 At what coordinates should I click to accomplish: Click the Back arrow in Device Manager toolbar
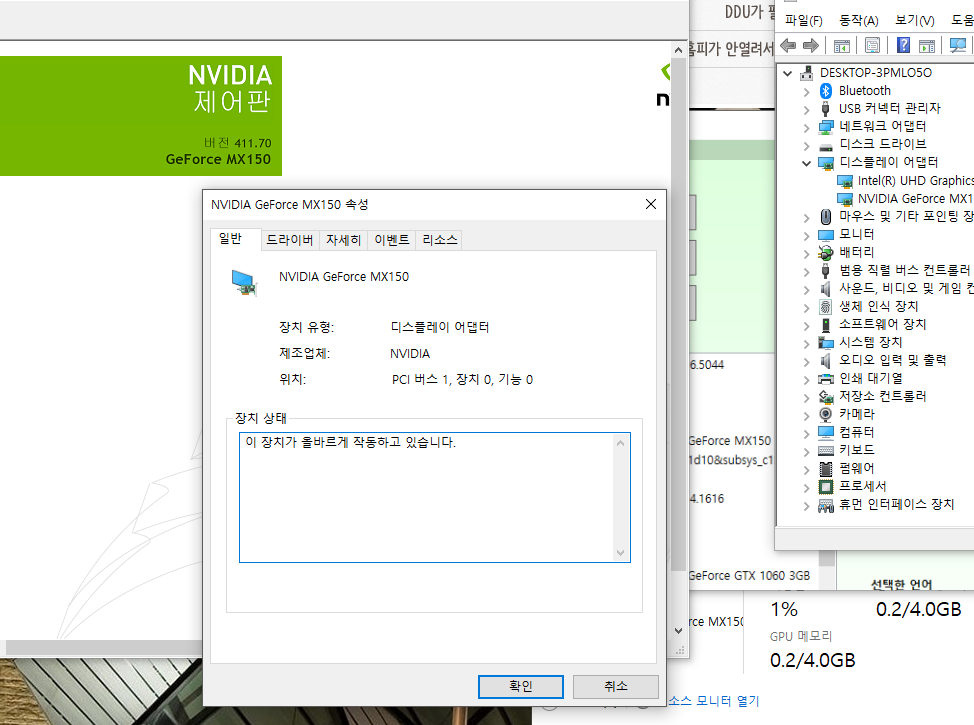click(x=788, y=45)
